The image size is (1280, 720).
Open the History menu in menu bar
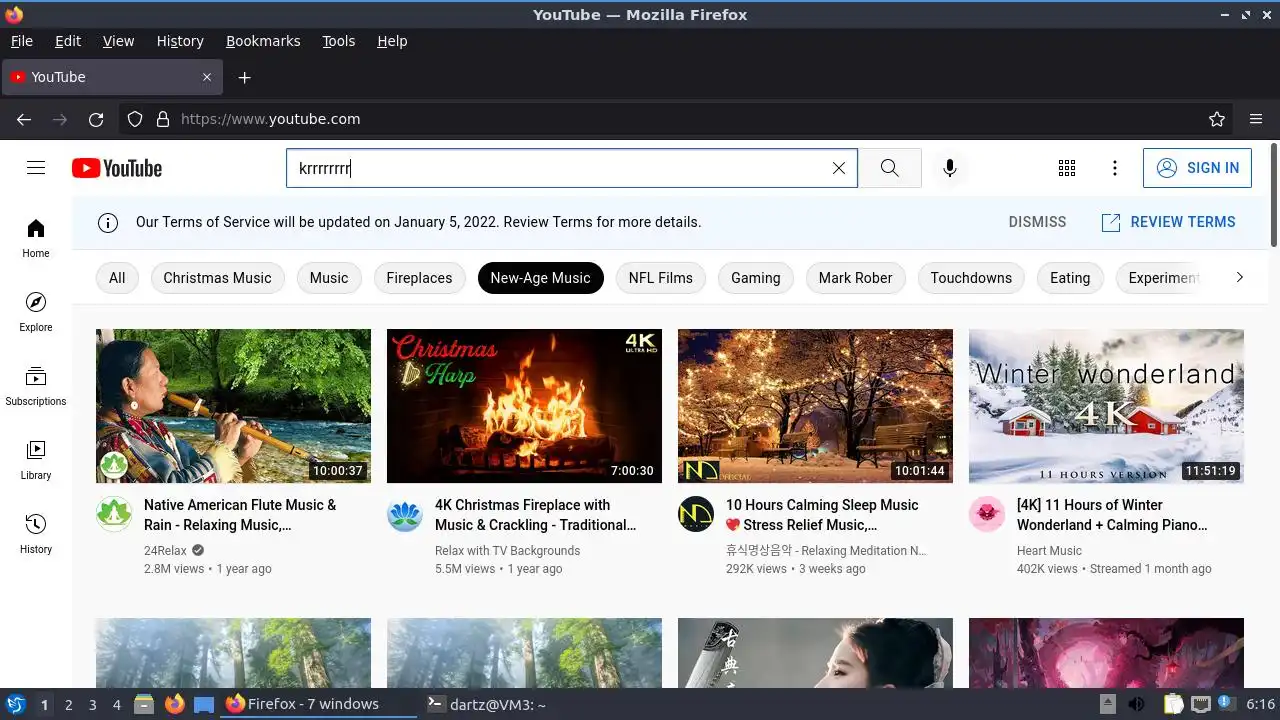tap(180, 41)
